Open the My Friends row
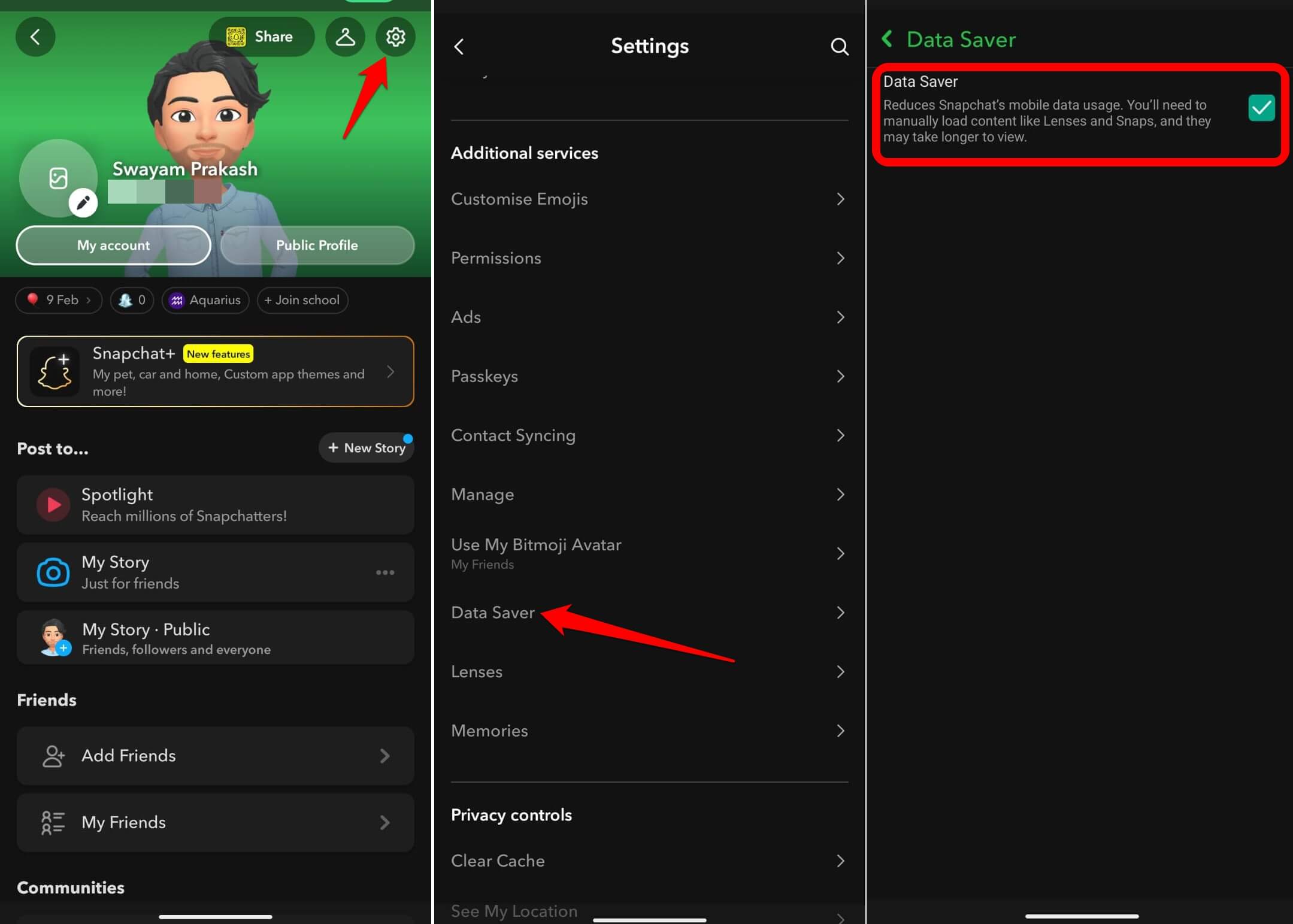 [x=216, y=823]
